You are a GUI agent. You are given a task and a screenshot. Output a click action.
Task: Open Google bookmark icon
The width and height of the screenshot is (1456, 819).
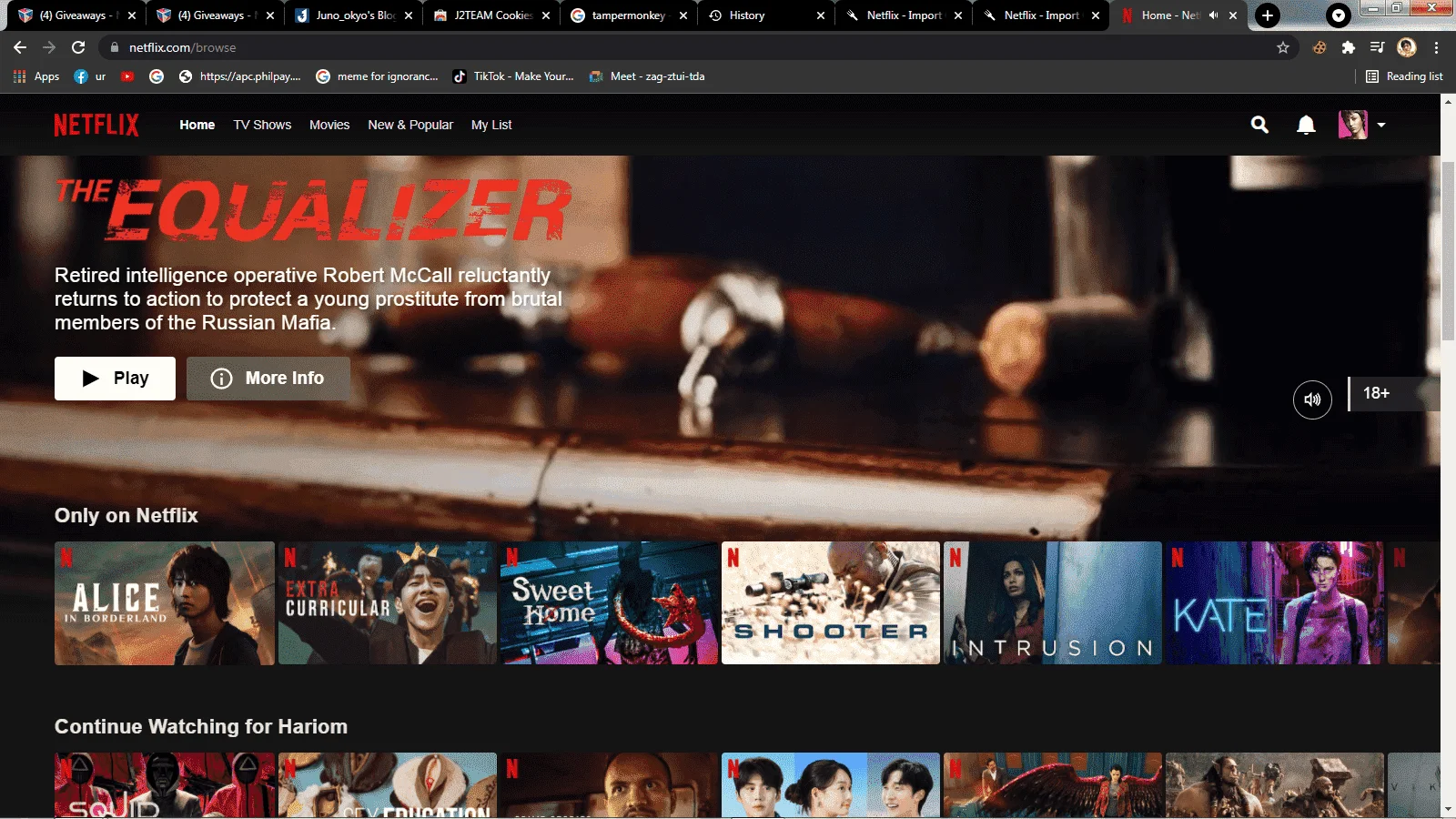(157, 76)
